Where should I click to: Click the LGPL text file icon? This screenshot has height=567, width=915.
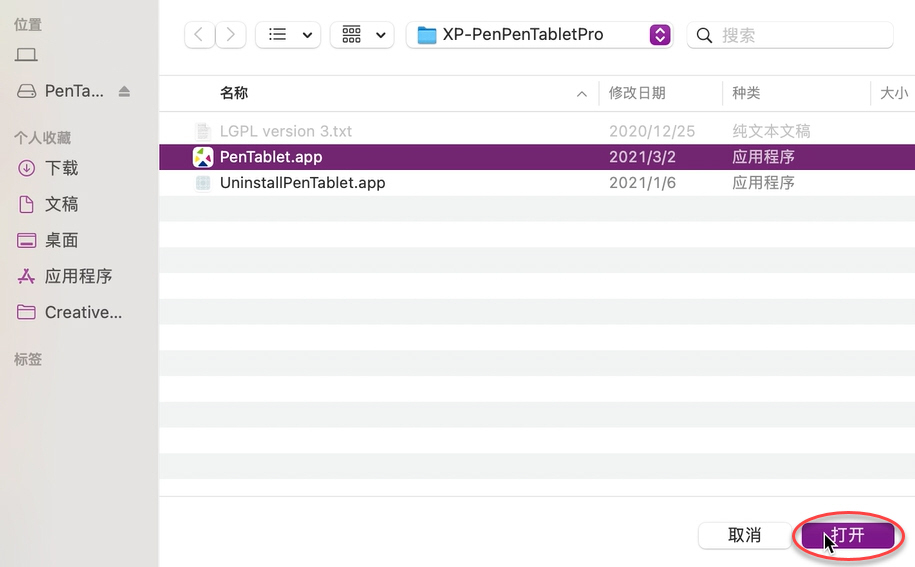[203, 131]
